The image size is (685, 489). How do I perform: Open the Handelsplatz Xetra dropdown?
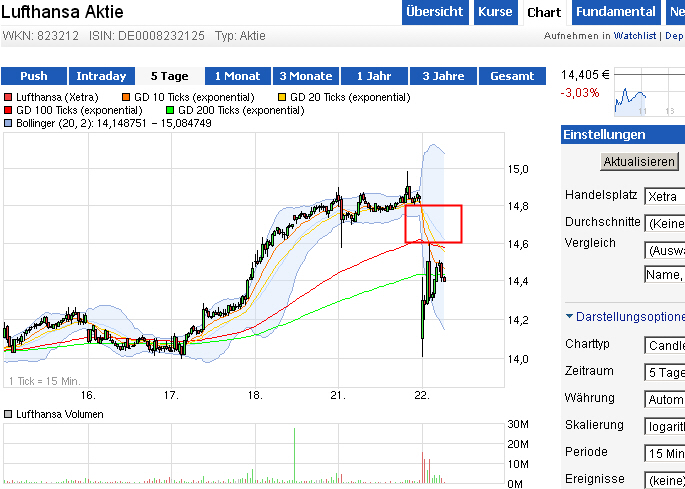coord(664,196)
